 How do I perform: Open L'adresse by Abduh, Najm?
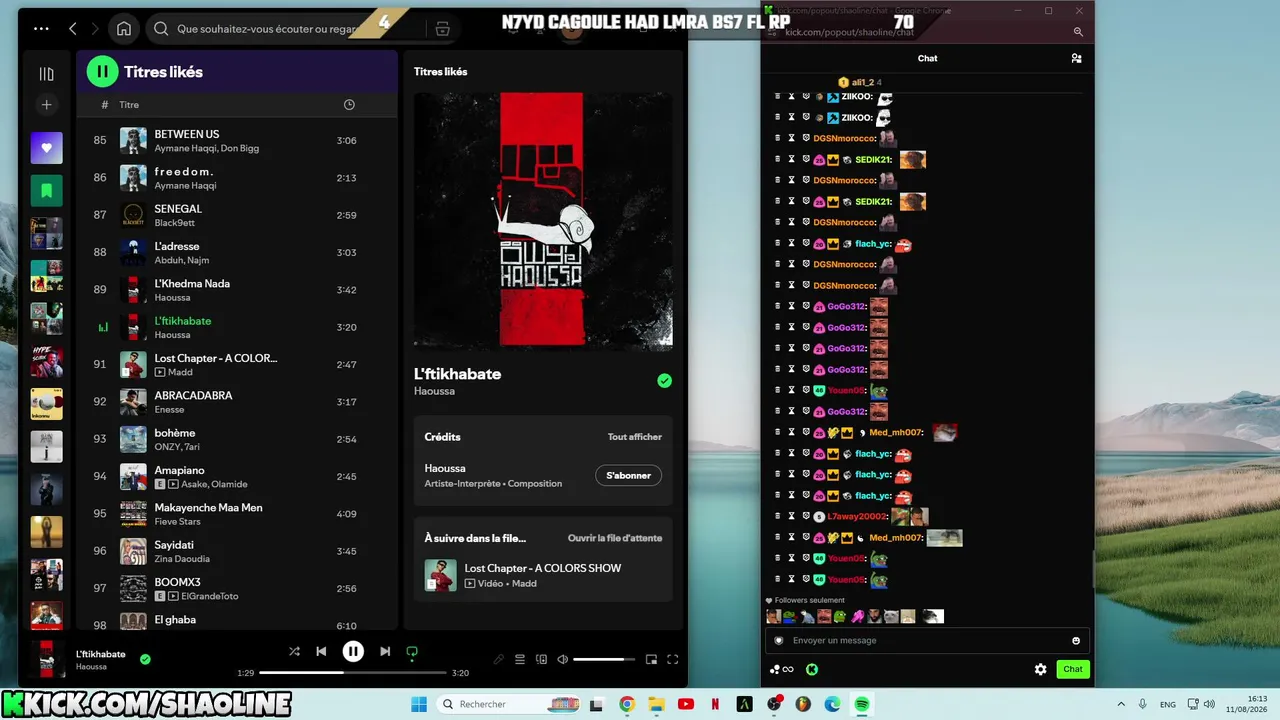coord(237,253)
